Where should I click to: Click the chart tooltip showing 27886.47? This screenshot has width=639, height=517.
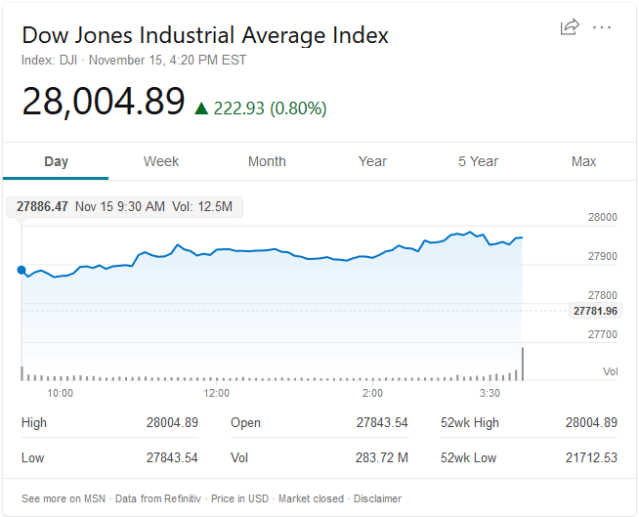coord(125,207)
